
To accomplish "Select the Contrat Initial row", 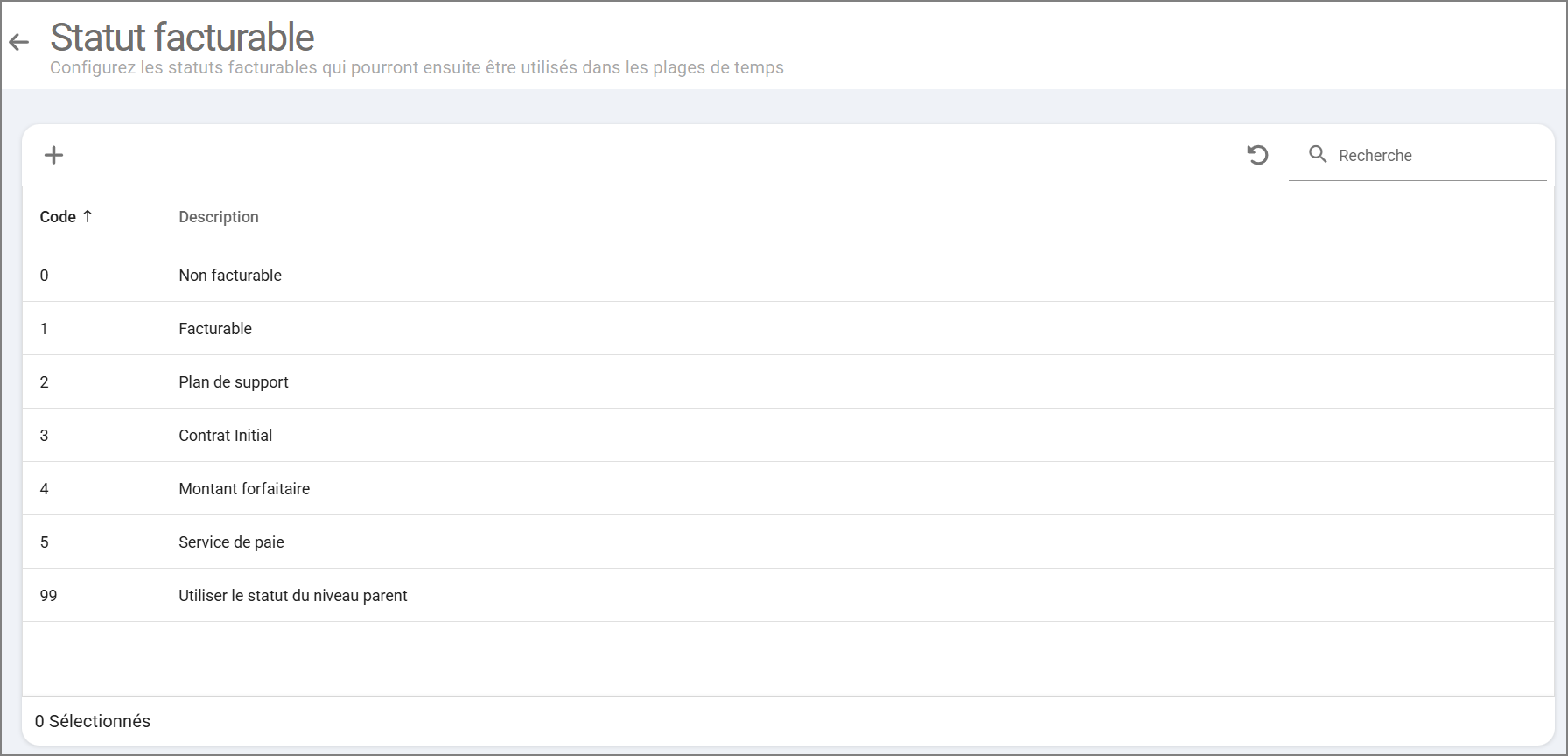I will [226, 436].
